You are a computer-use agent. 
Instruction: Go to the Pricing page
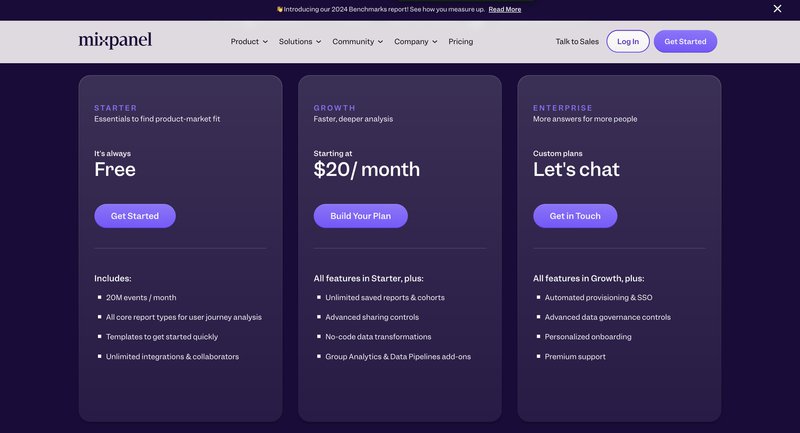pos(461,42)
